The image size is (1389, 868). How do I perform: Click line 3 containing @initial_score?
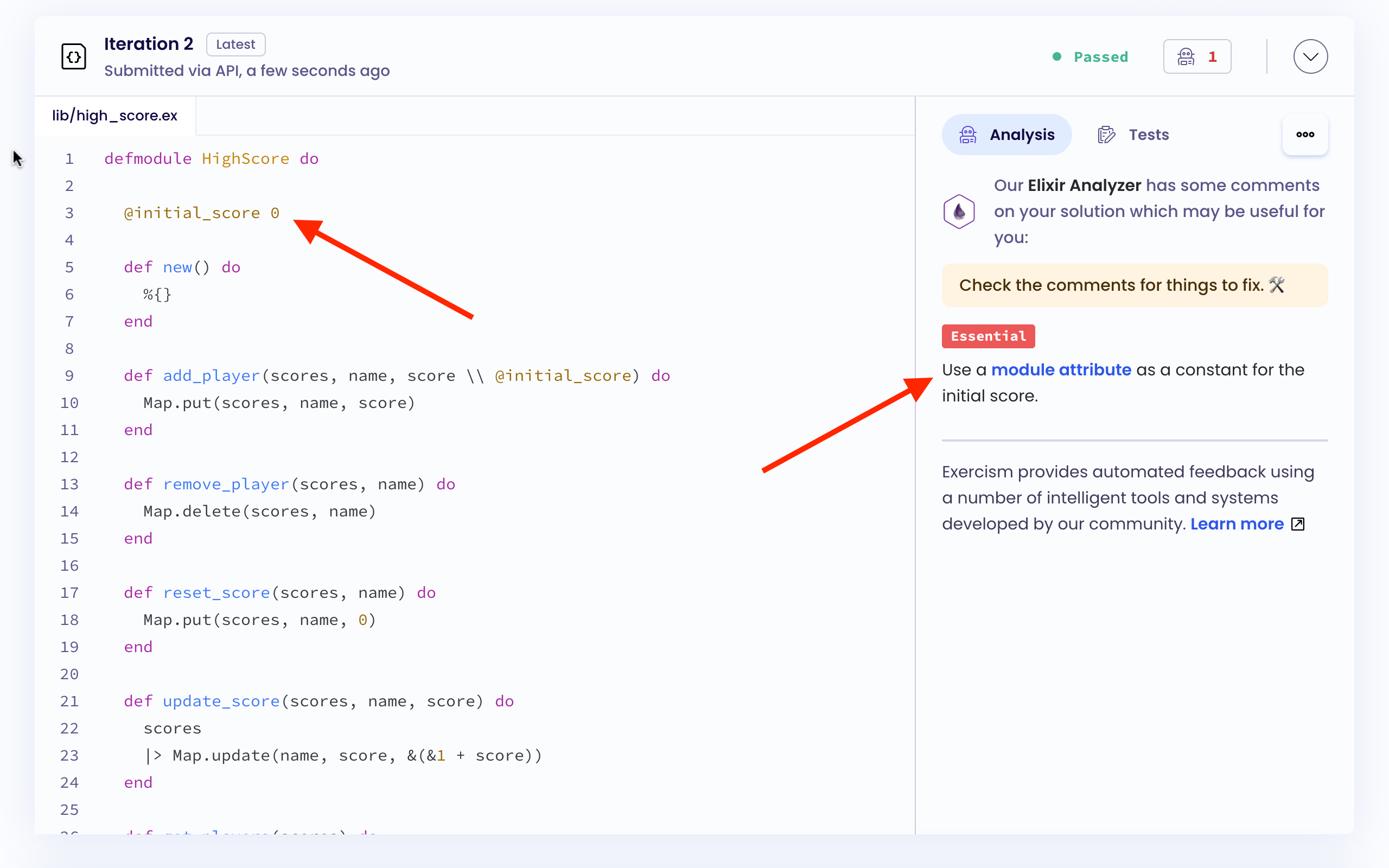(201, 213)
